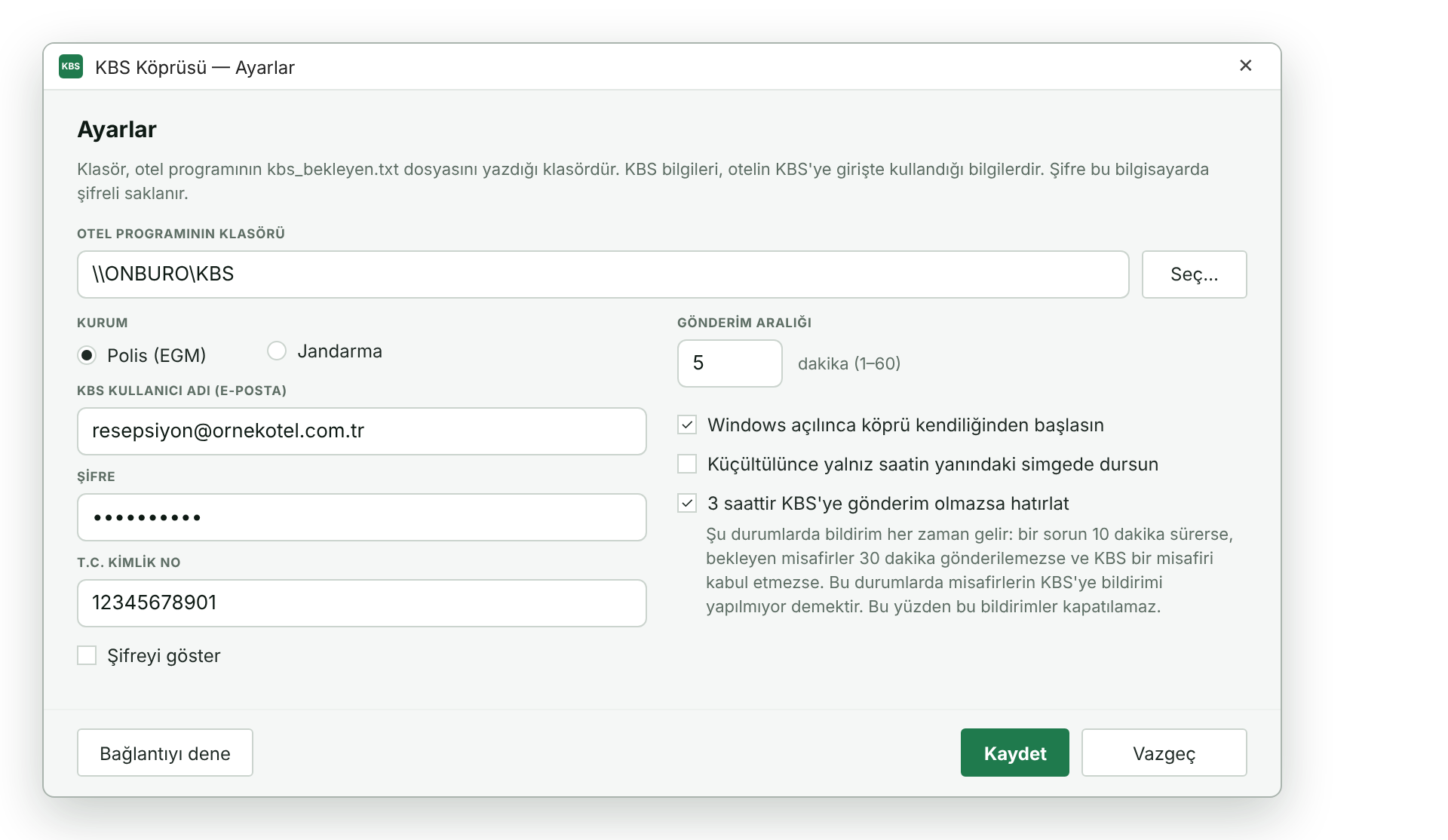Save settings with the Kaydet button
The width and height of the screenshot is (1448, 840).
coord(1015,753)
